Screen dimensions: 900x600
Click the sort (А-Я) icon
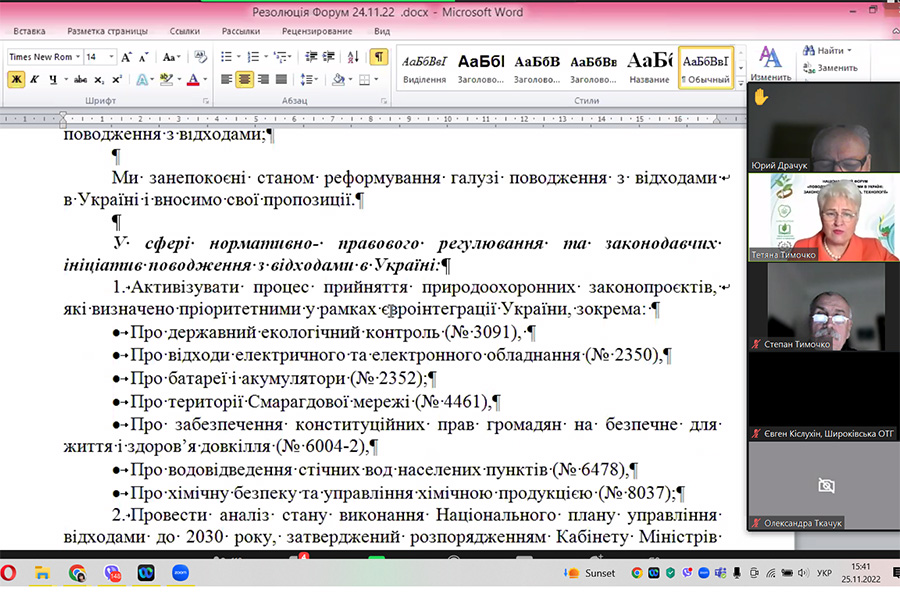(354, 57)
